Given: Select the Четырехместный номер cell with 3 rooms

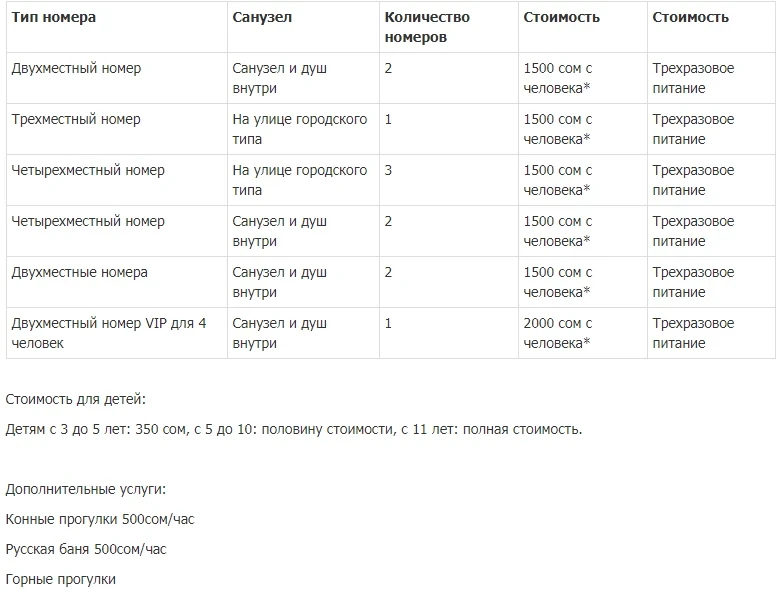Looking at the screenshot, I should coord(88,170).
